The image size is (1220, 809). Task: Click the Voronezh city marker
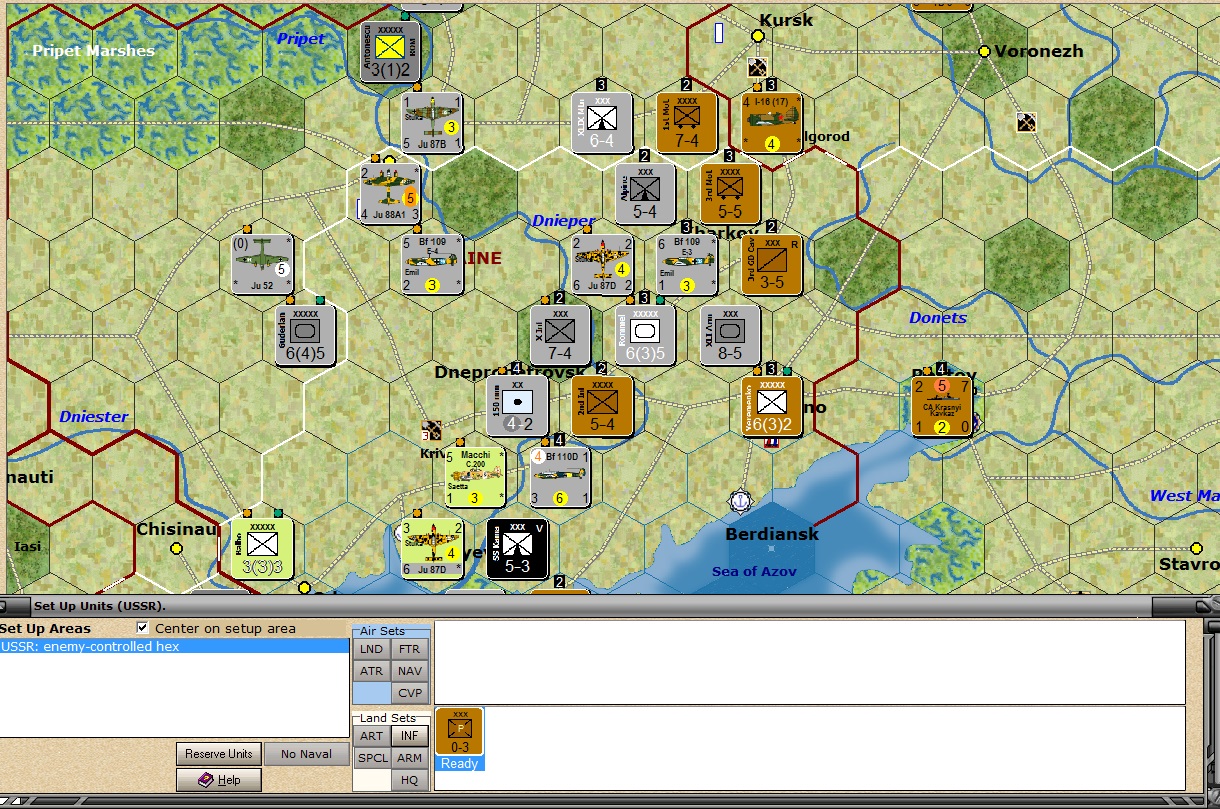(984, 51)
